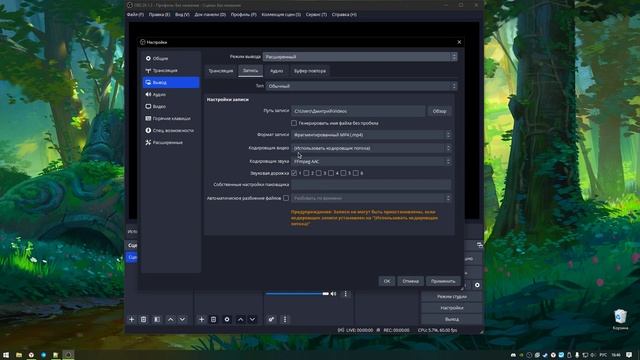This screenshot has height=360, width=640.
Task: Click the Отмена button
Action: 410,281
